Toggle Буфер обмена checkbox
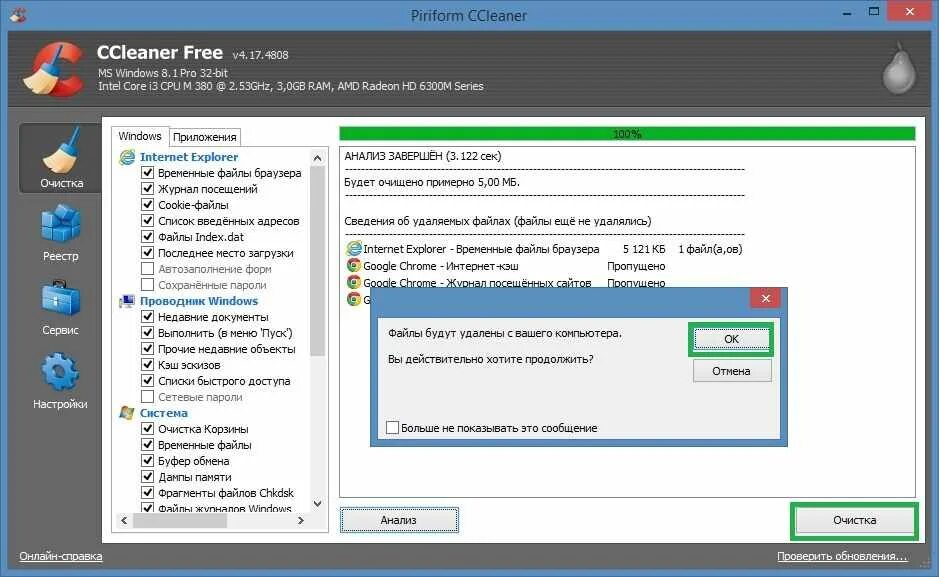Screen dimensions: 939x577 [x=147, y=461]
